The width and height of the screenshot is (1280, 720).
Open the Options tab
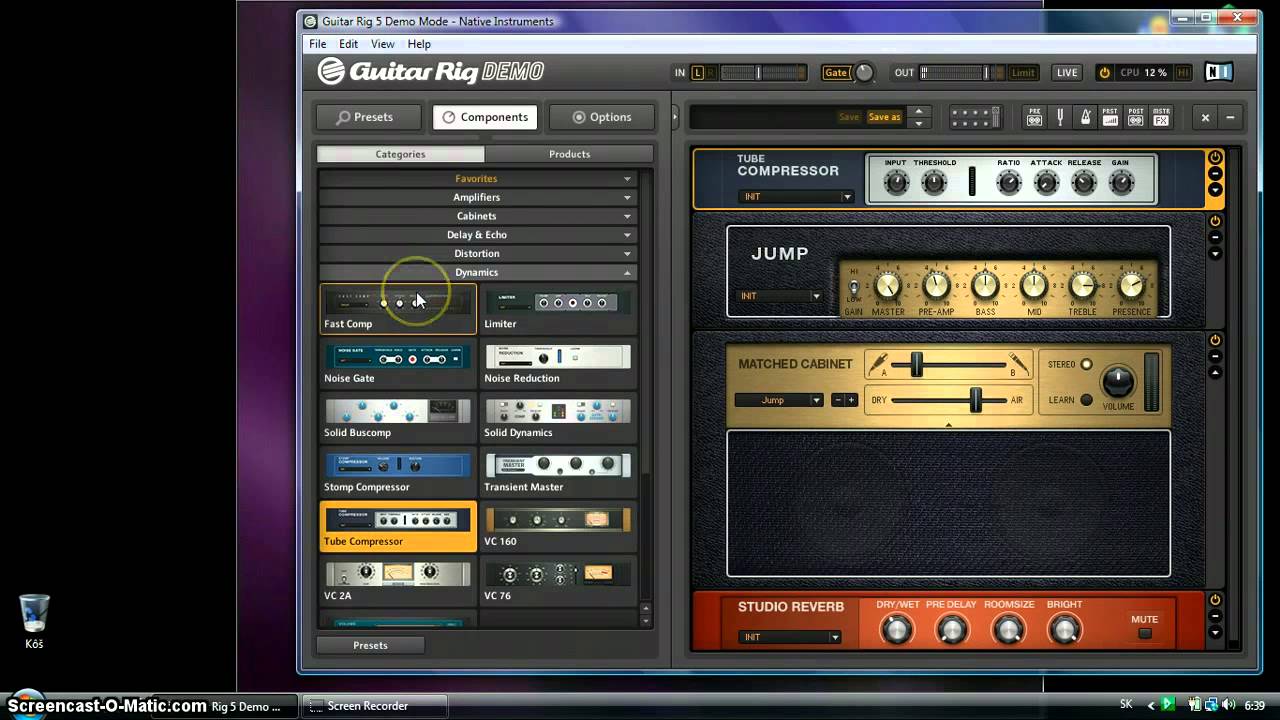tap(602, 117)
